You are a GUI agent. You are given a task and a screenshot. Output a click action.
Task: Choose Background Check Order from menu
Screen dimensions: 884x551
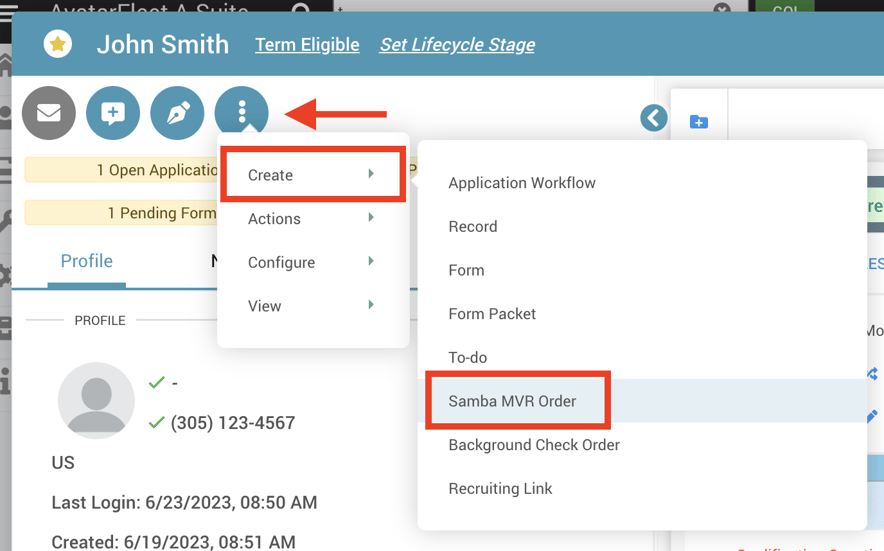(x=534, y=445)
